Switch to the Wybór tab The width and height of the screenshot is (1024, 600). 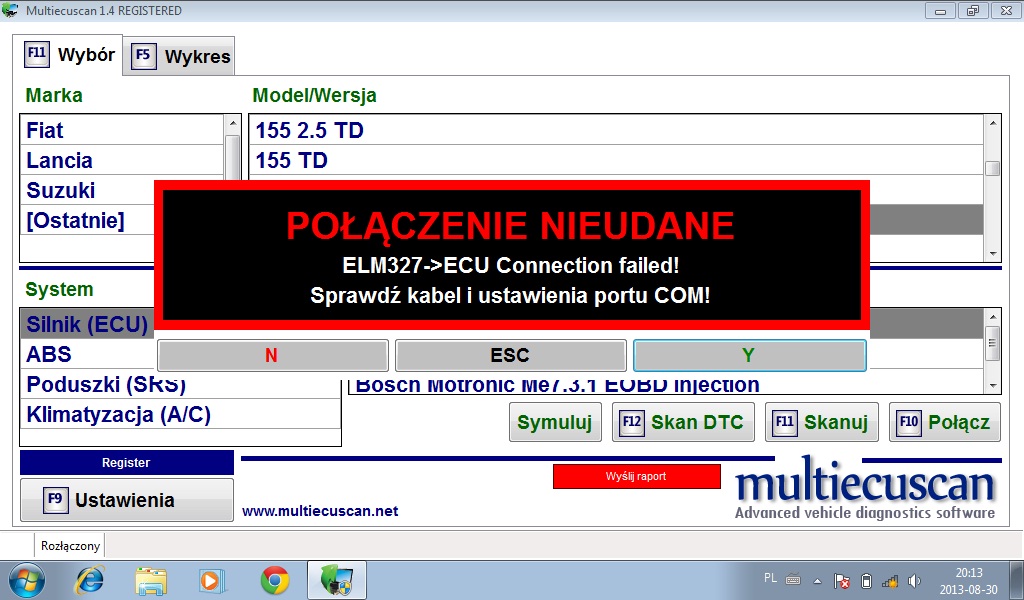pyautogui.click(x=68, y=54)
